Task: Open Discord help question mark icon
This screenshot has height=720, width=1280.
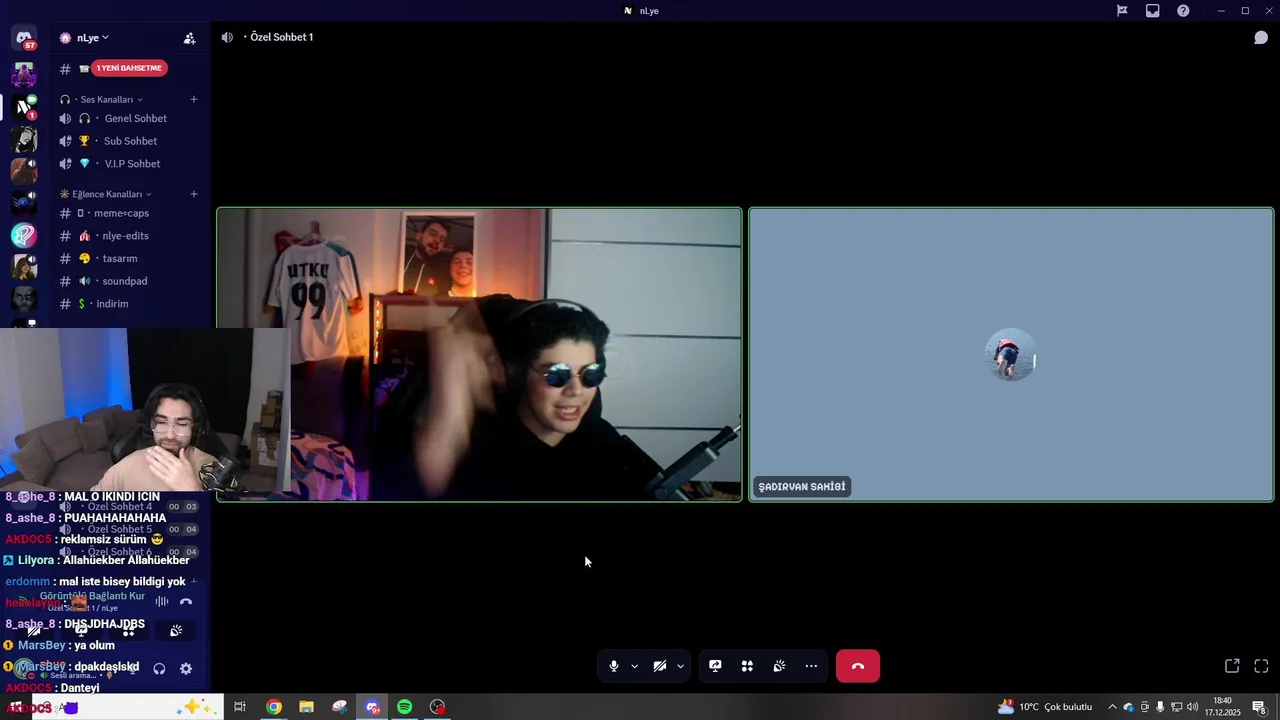Action: point(1184,11)
